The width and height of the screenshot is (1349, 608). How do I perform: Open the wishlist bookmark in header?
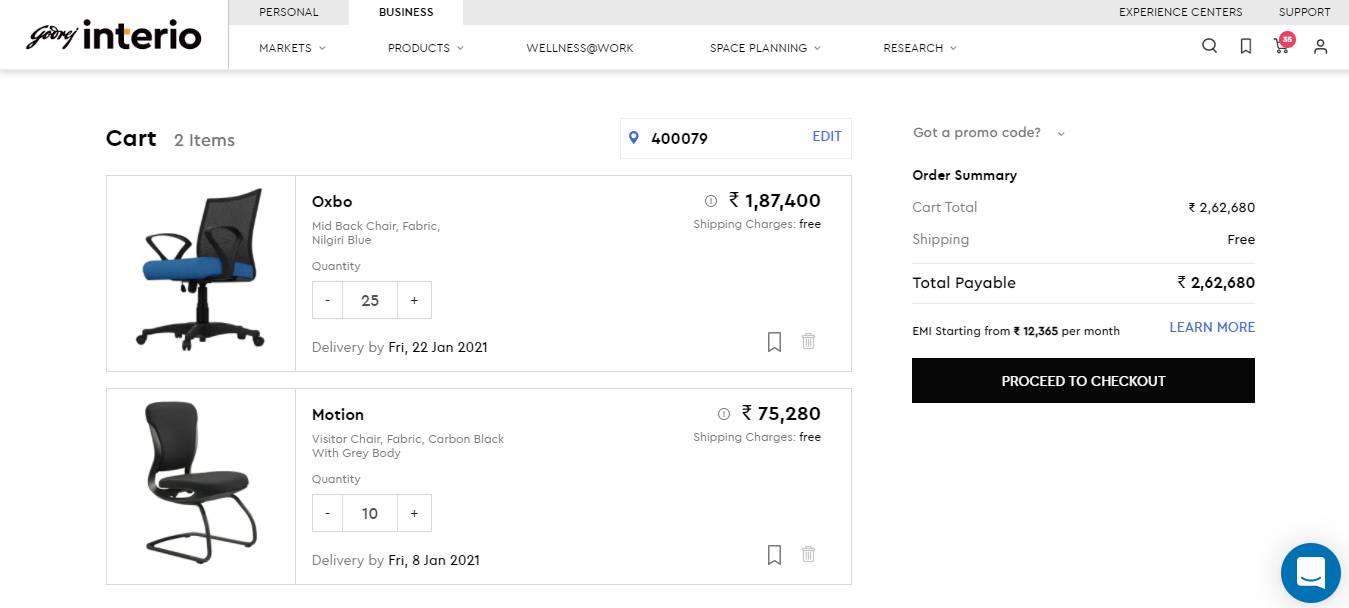[1245, 46]
